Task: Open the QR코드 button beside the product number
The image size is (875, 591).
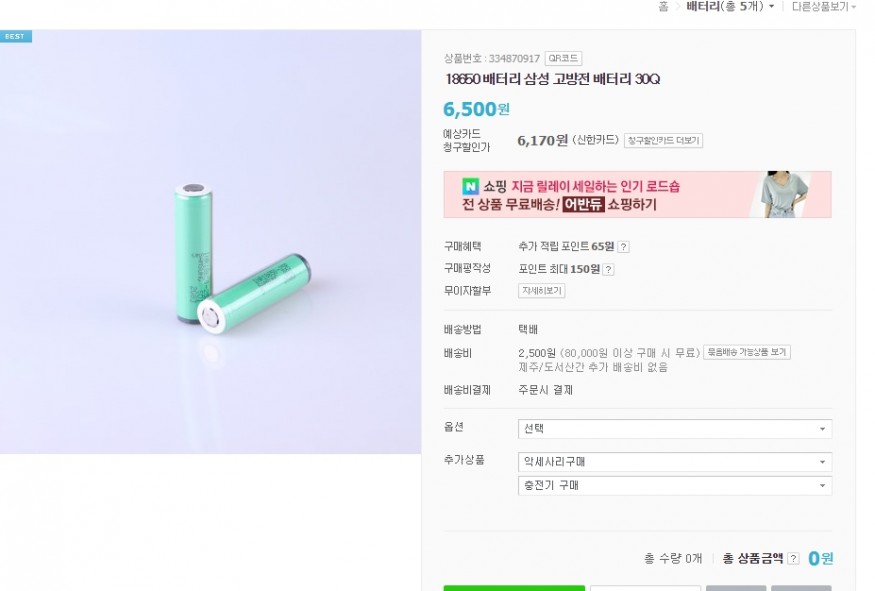Action: coord(563,59)
